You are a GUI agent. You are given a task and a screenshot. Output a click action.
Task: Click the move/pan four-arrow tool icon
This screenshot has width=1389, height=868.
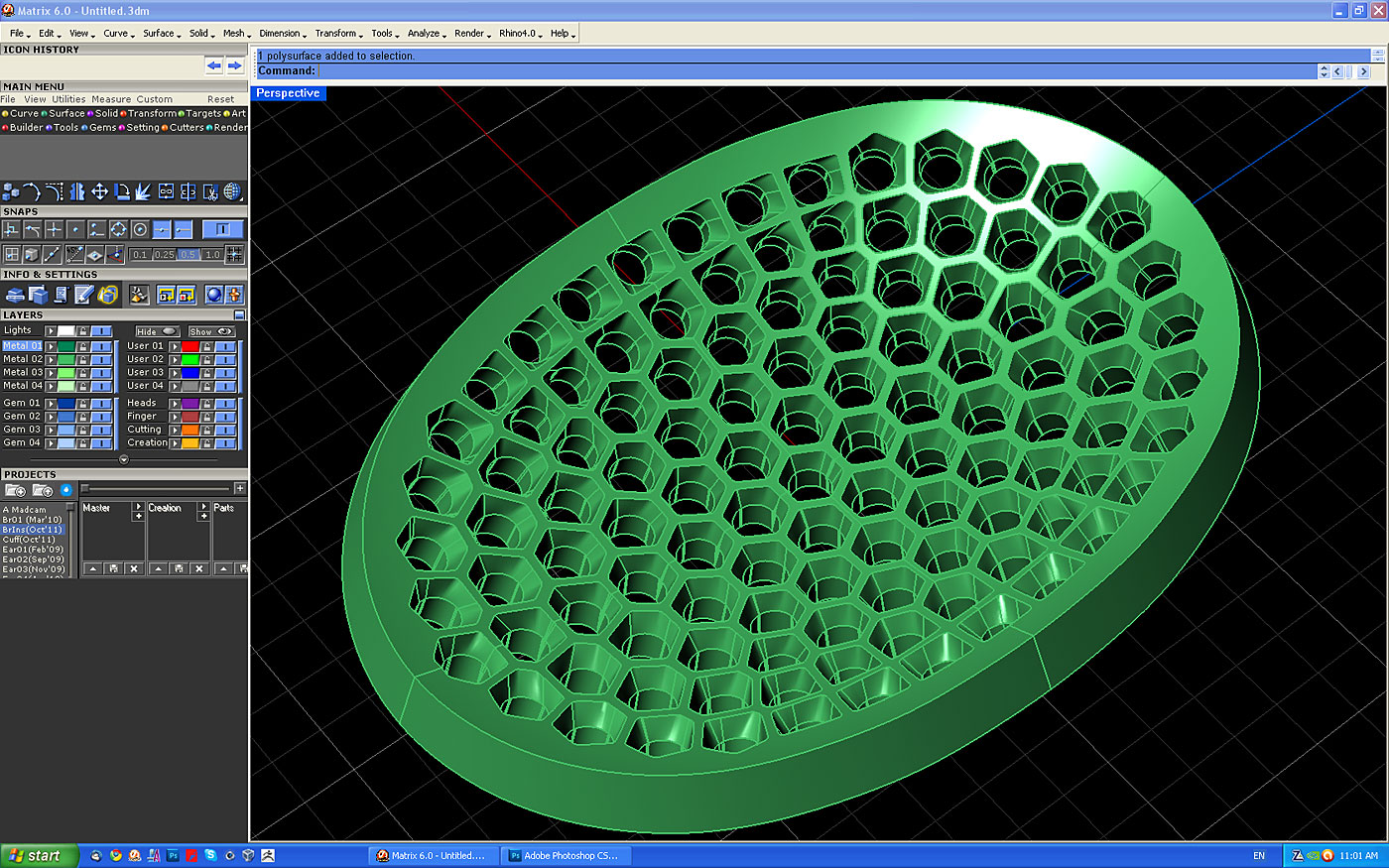pyautogui.click(x=99, y=191)
